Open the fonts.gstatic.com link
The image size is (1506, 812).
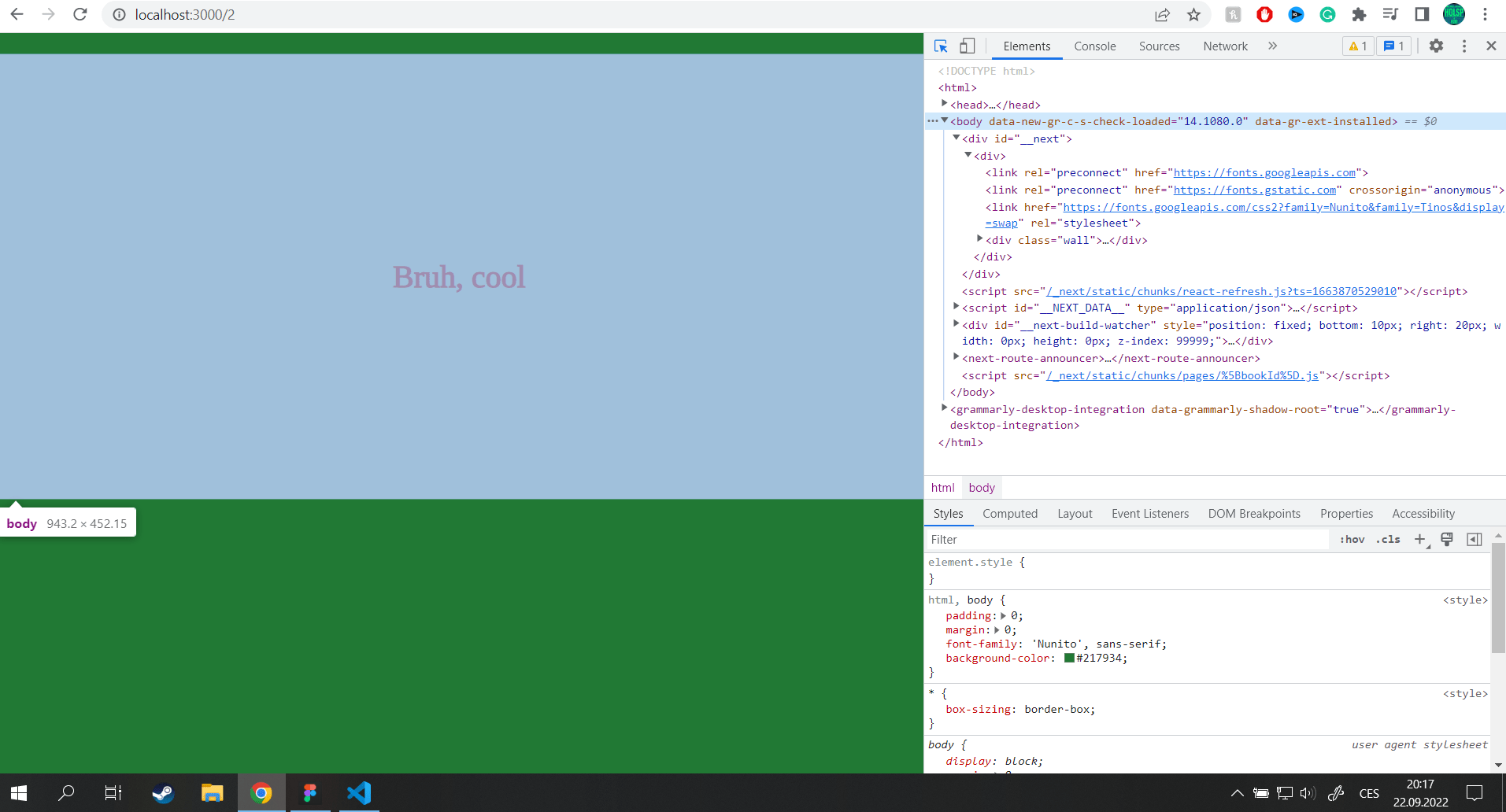[1255, 190]
